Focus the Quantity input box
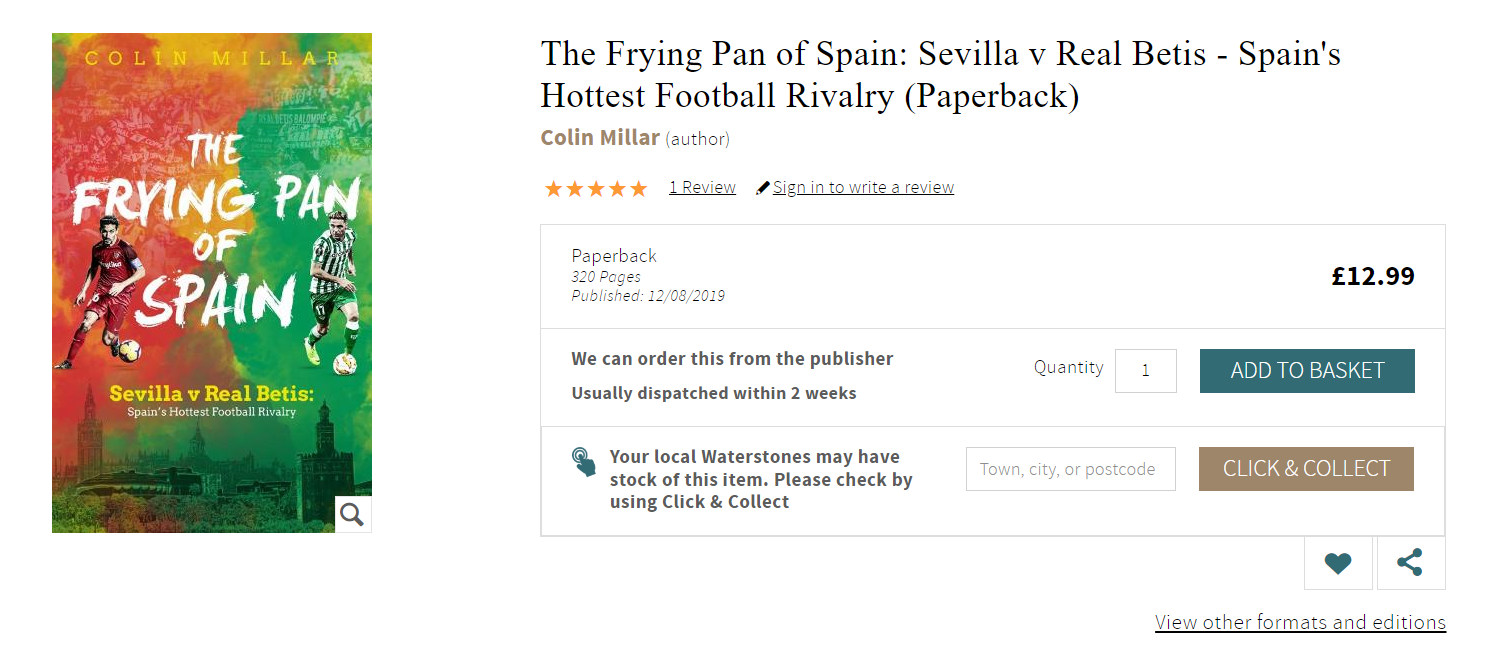Screen dimensions: 1487x658 pyautogui.click(x=1145, y=370)
